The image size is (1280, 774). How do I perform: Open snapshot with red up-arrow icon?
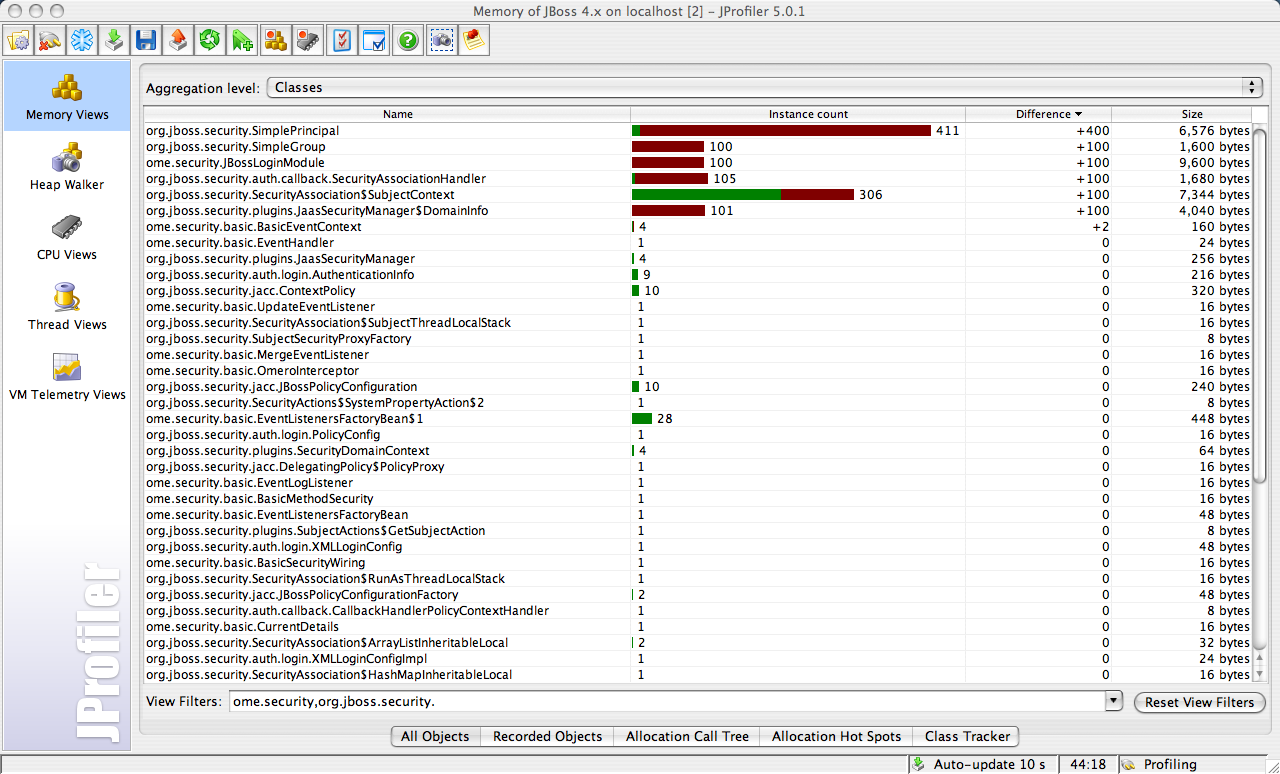tap(178, 40)
